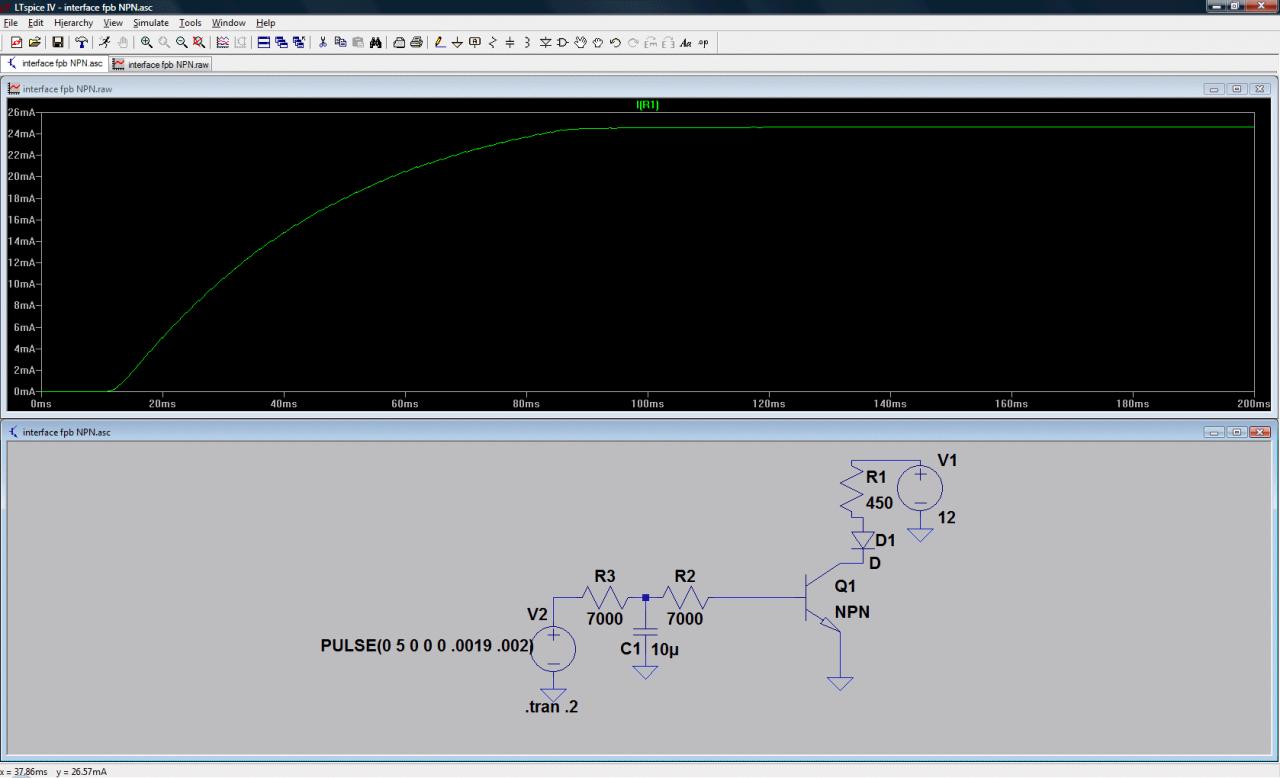Click the R3 resistor label
The height and width of the screenshot is (778, 1280).
point(605,576)
